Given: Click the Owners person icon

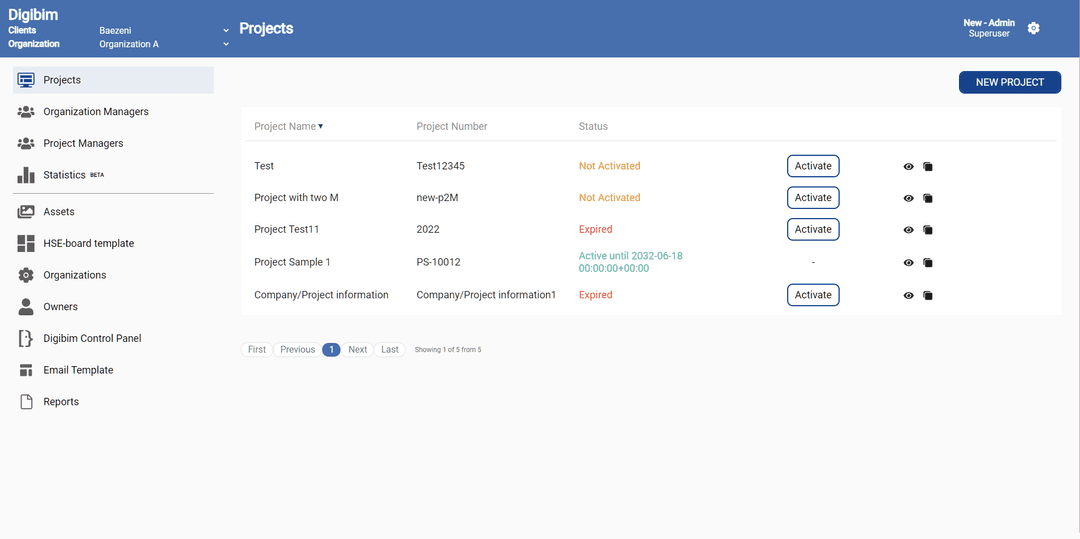Looking at the screenshot, I should point(26,307).
